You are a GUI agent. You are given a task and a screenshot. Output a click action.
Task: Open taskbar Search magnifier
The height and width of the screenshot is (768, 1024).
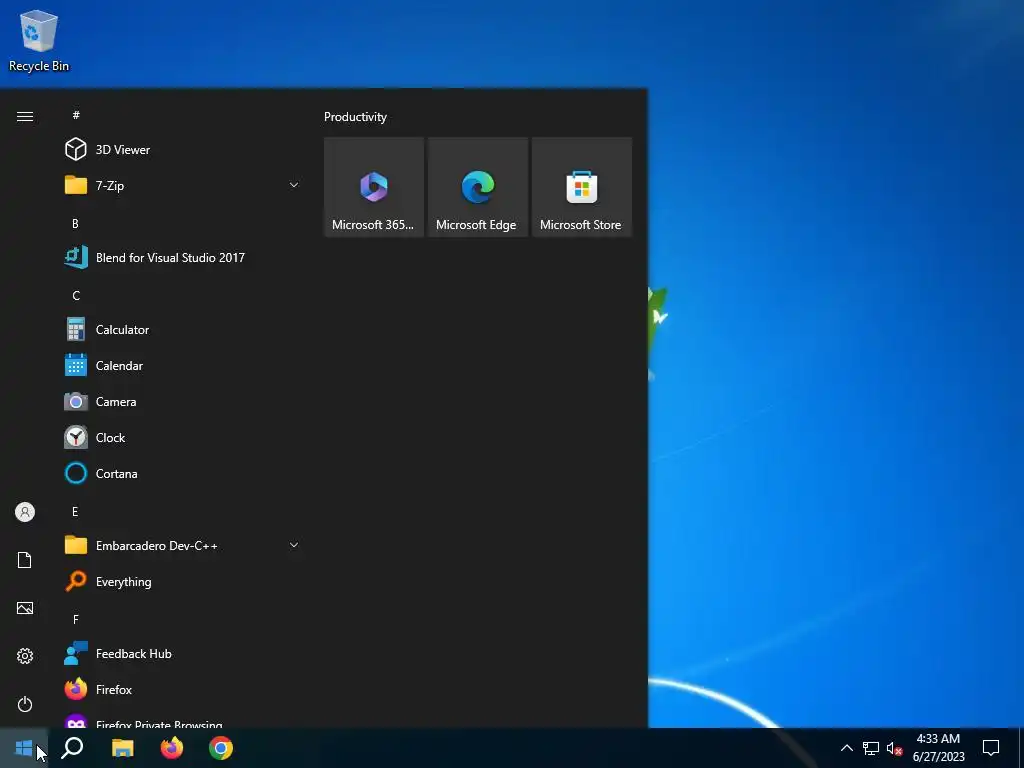(x=72, y=748)
